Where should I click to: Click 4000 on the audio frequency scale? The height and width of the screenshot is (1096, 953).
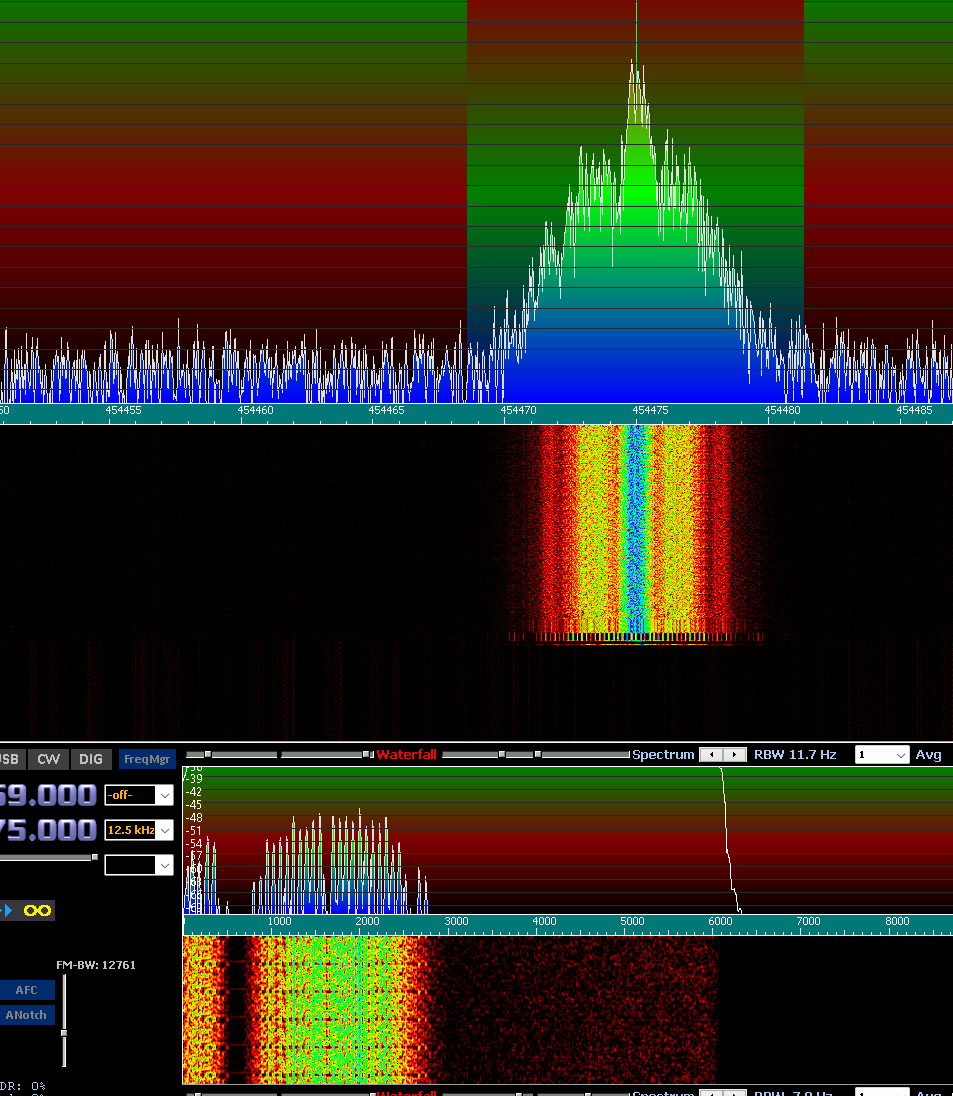544,921
